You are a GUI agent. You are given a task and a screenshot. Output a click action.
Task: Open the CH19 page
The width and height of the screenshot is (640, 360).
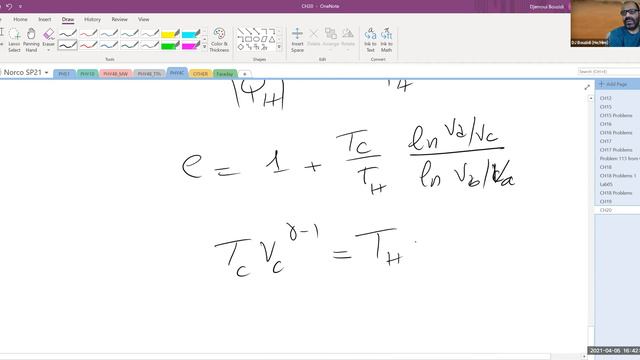(606, 201)
